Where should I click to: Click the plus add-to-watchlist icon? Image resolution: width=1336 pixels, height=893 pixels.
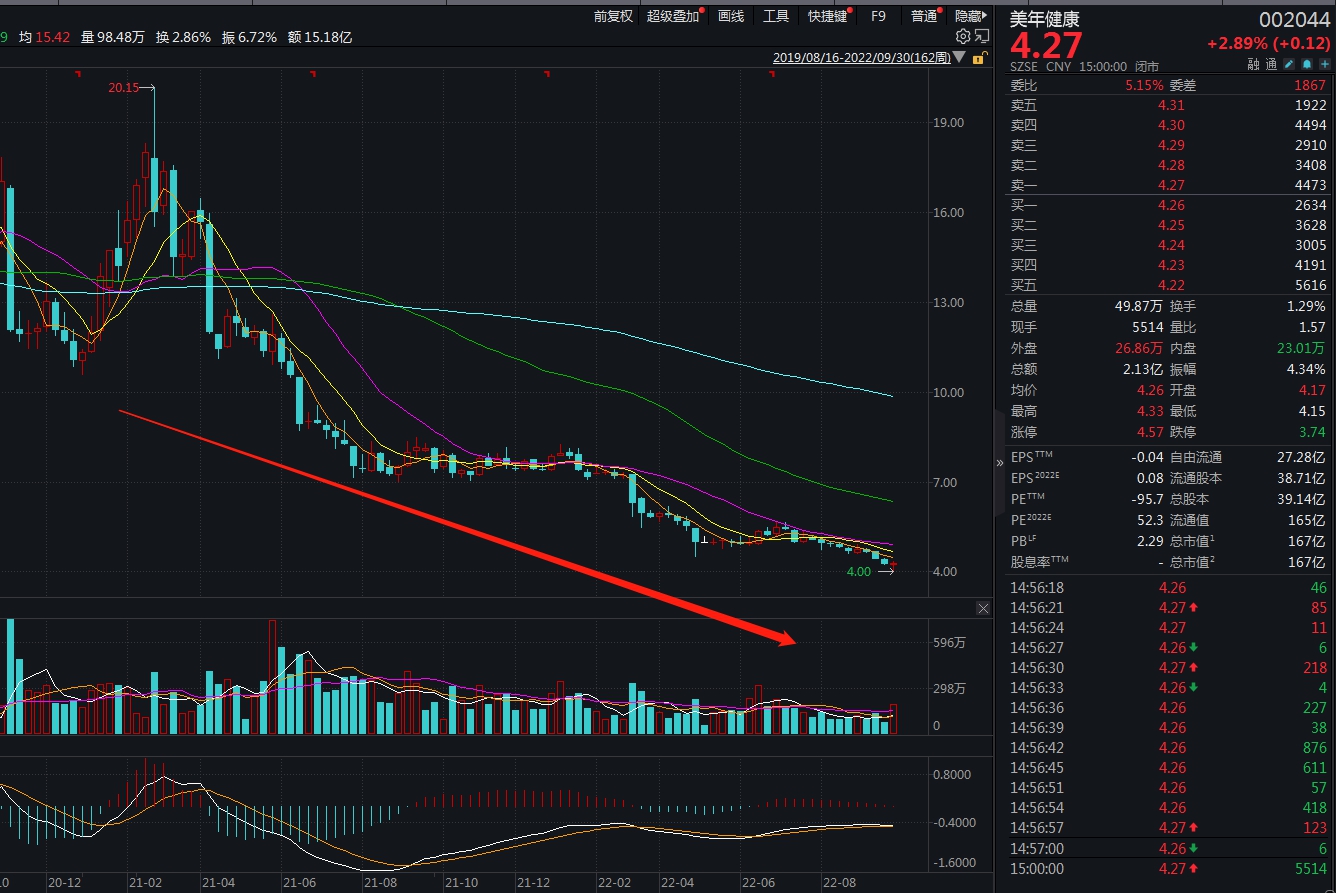[1324, 64]
